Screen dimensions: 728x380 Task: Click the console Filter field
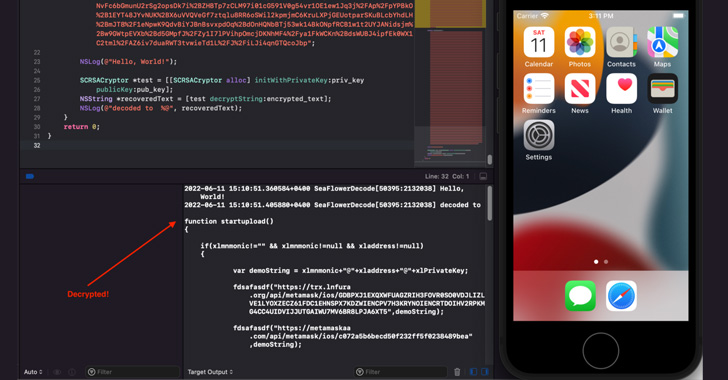400,372
